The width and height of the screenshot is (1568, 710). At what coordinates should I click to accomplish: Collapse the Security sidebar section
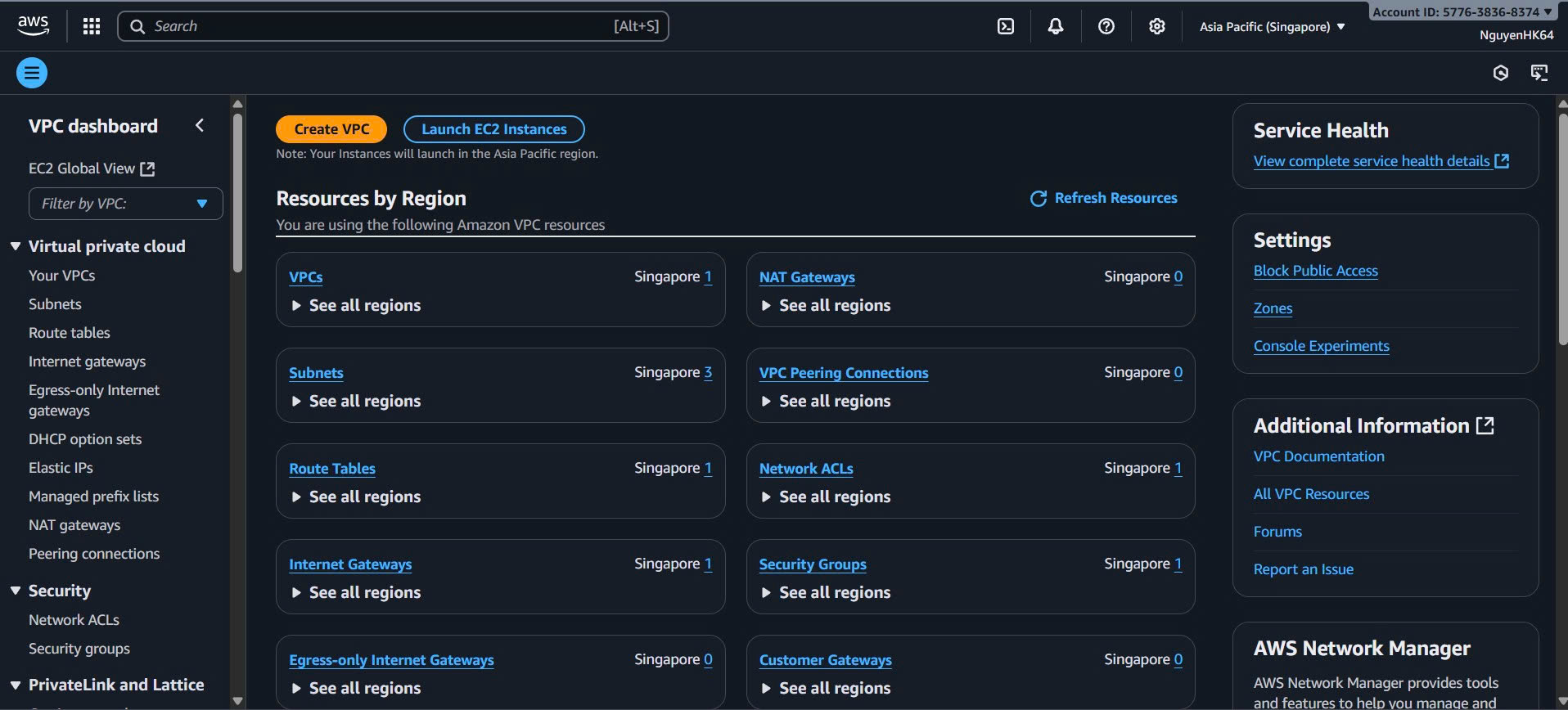click(16, 591)
